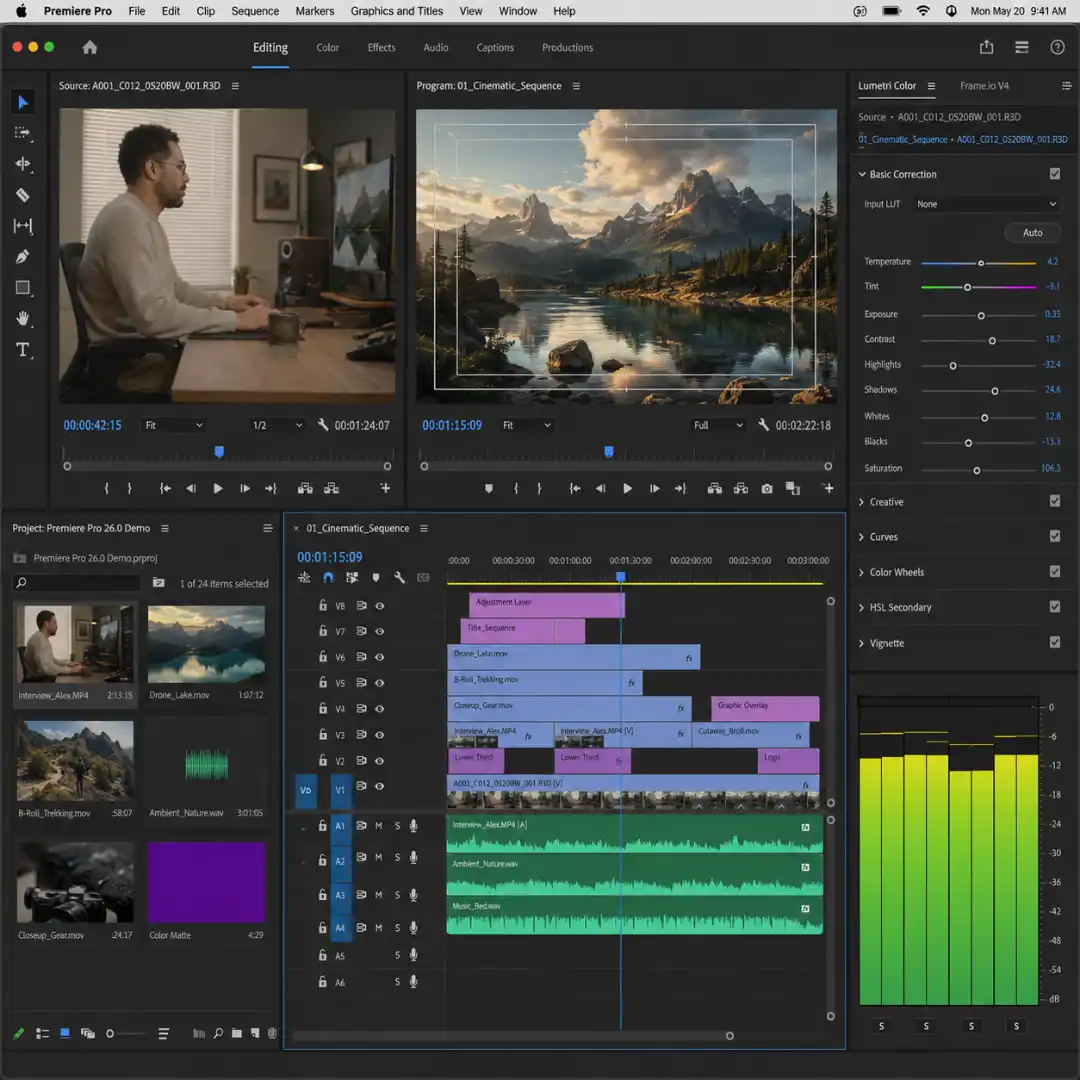The height and width of the screenshot is (1080, 1080).
Task: Expand the HSL Secondary section
Action: coord(862,608)
